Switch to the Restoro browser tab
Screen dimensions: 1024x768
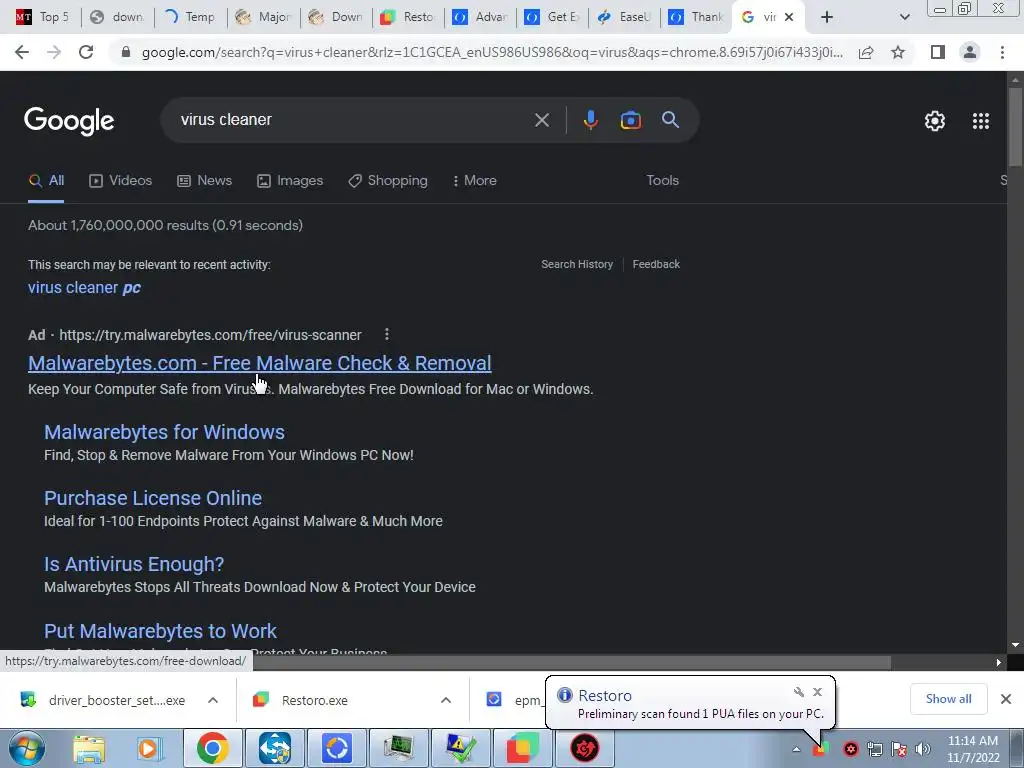tap(409, 17)
